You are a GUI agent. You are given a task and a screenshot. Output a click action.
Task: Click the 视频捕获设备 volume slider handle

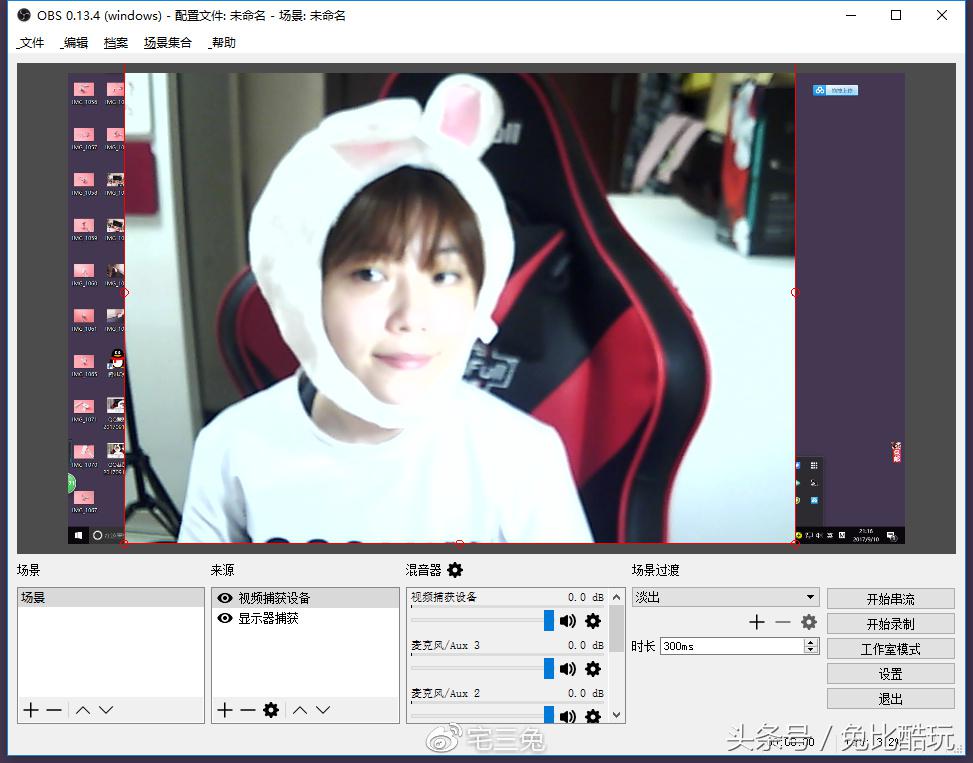coord(549,621)
